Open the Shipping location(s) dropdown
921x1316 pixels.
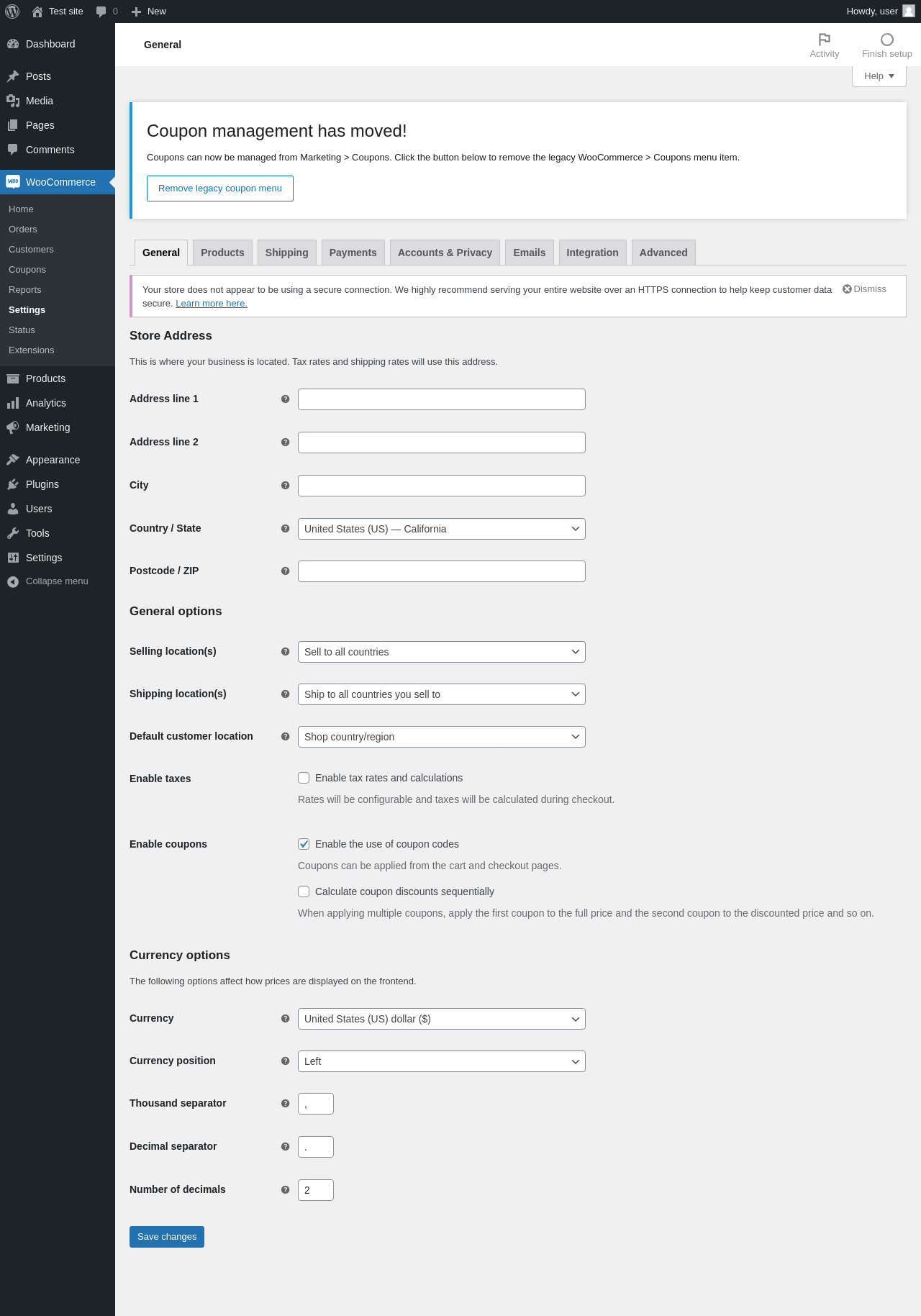[442, 694]
